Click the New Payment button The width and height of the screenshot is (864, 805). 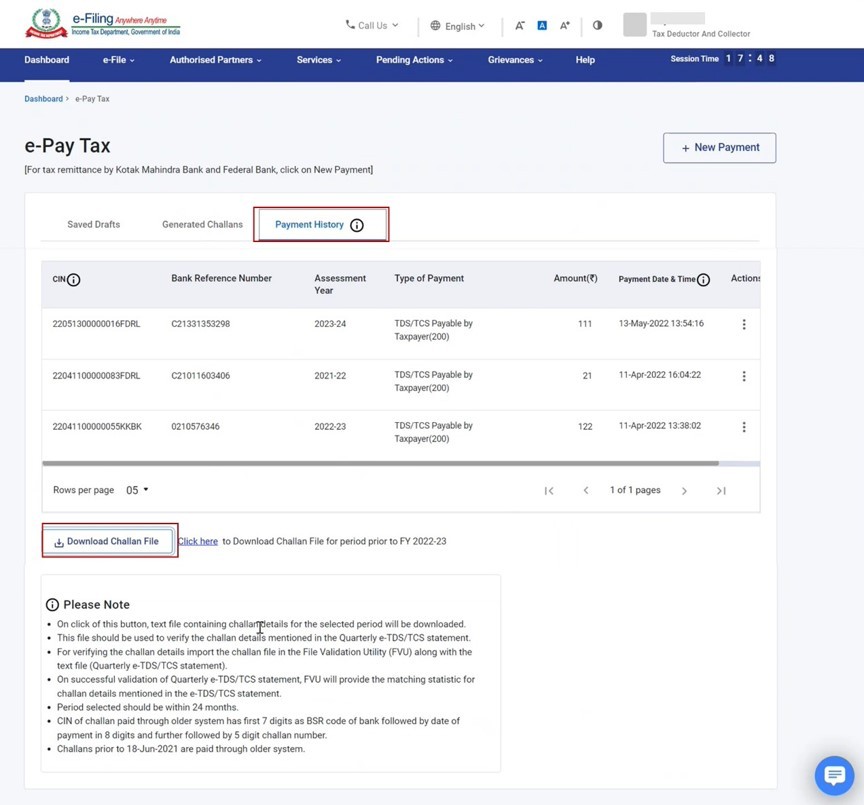click(719, 148)
